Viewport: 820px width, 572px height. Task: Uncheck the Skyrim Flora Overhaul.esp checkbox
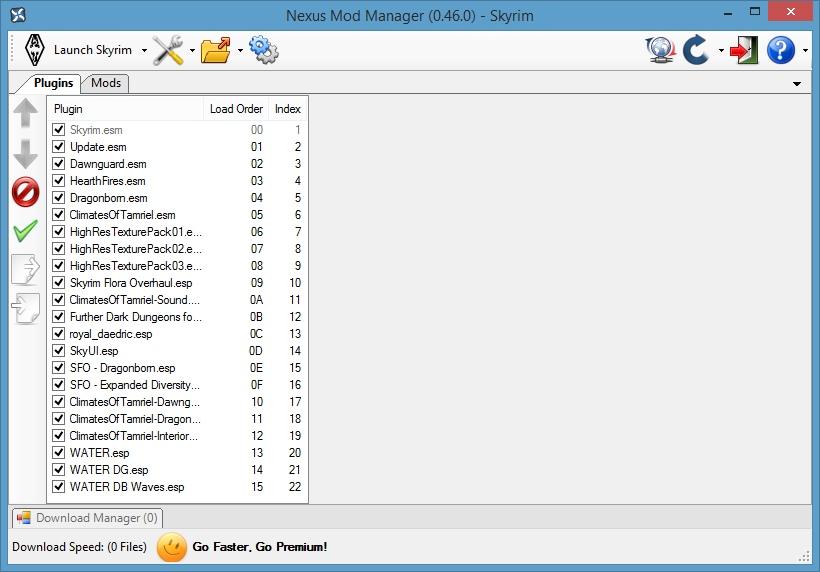click(59, 282)
